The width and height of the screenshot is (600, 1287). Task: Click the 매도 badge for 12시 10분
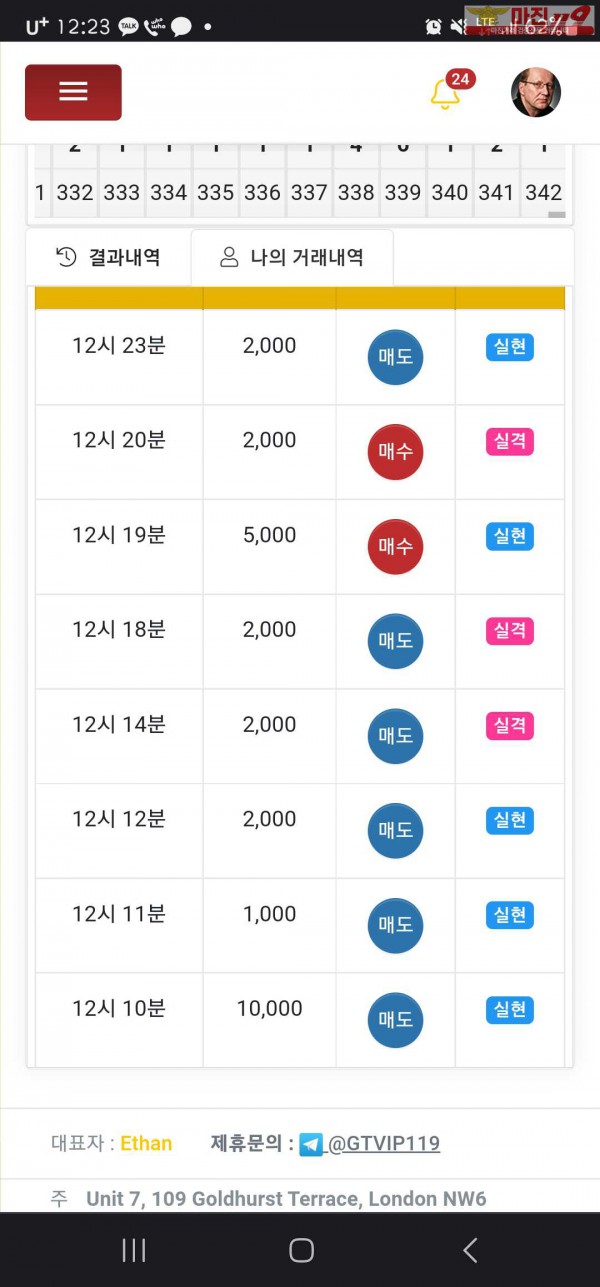pos(395,1020)
